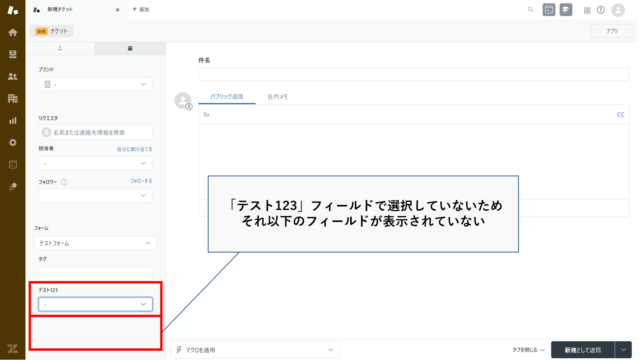Viewport: 640px width, 360px height.
Task: Click the リクエスタ search field
Action: (96, 132)
